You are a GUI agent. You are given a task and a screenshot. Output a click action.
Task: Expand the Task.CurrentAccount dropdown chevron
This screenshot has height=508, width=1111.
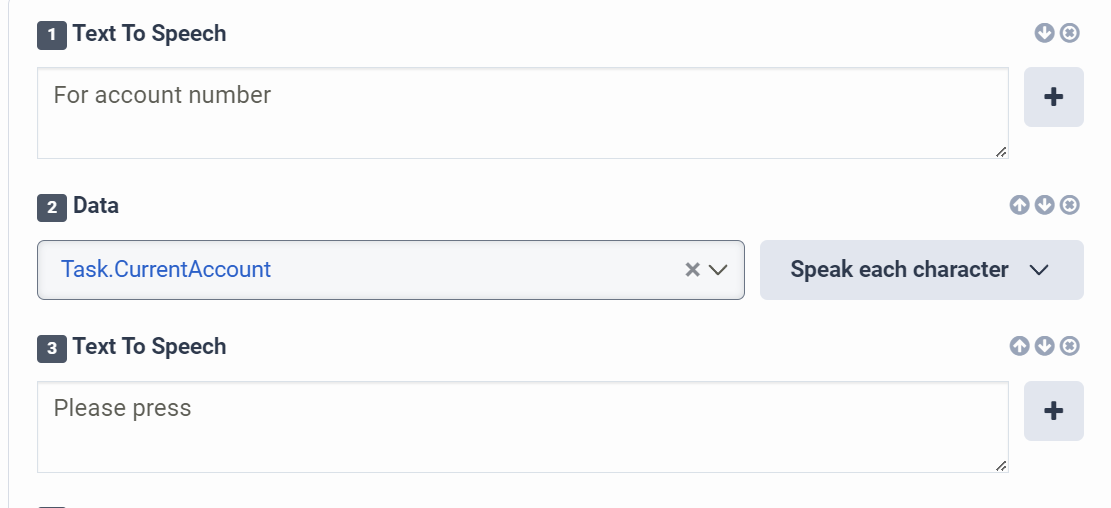(x=717, y=269)
